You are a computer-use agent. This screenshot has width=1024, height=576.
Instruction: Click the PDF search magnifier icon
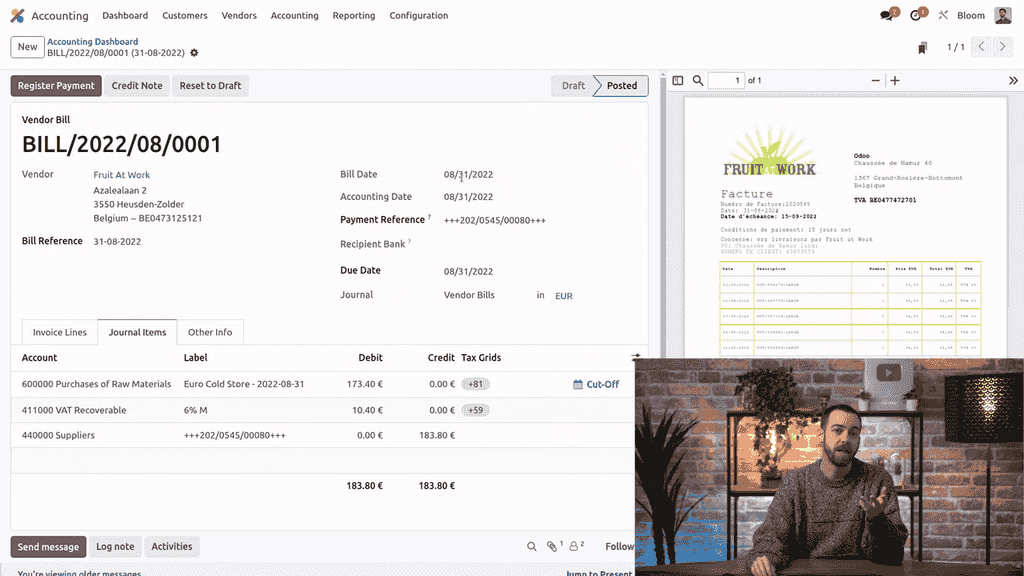click(698, 81)
